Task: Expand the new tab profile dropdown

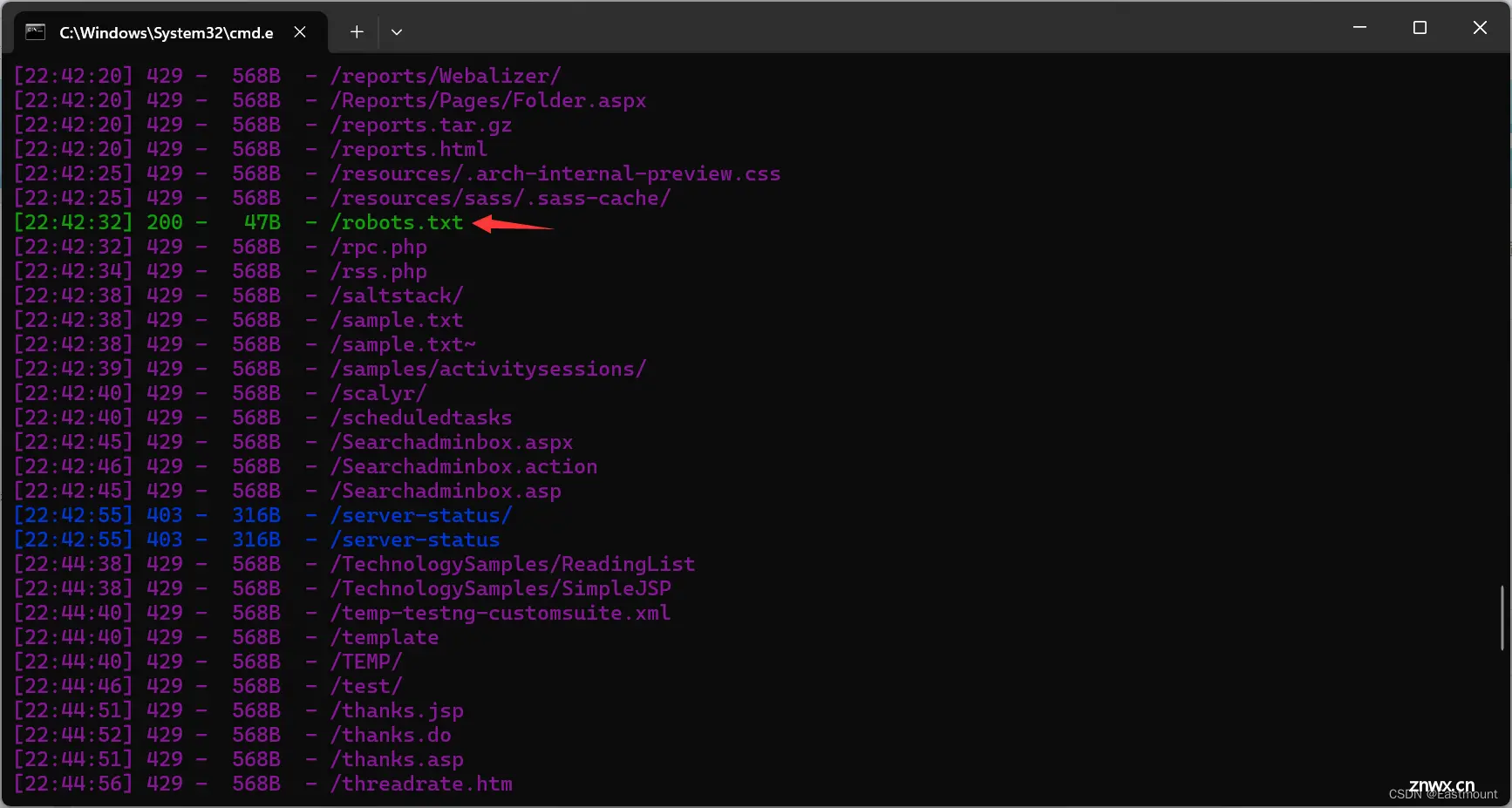Action: click(397, 32)
